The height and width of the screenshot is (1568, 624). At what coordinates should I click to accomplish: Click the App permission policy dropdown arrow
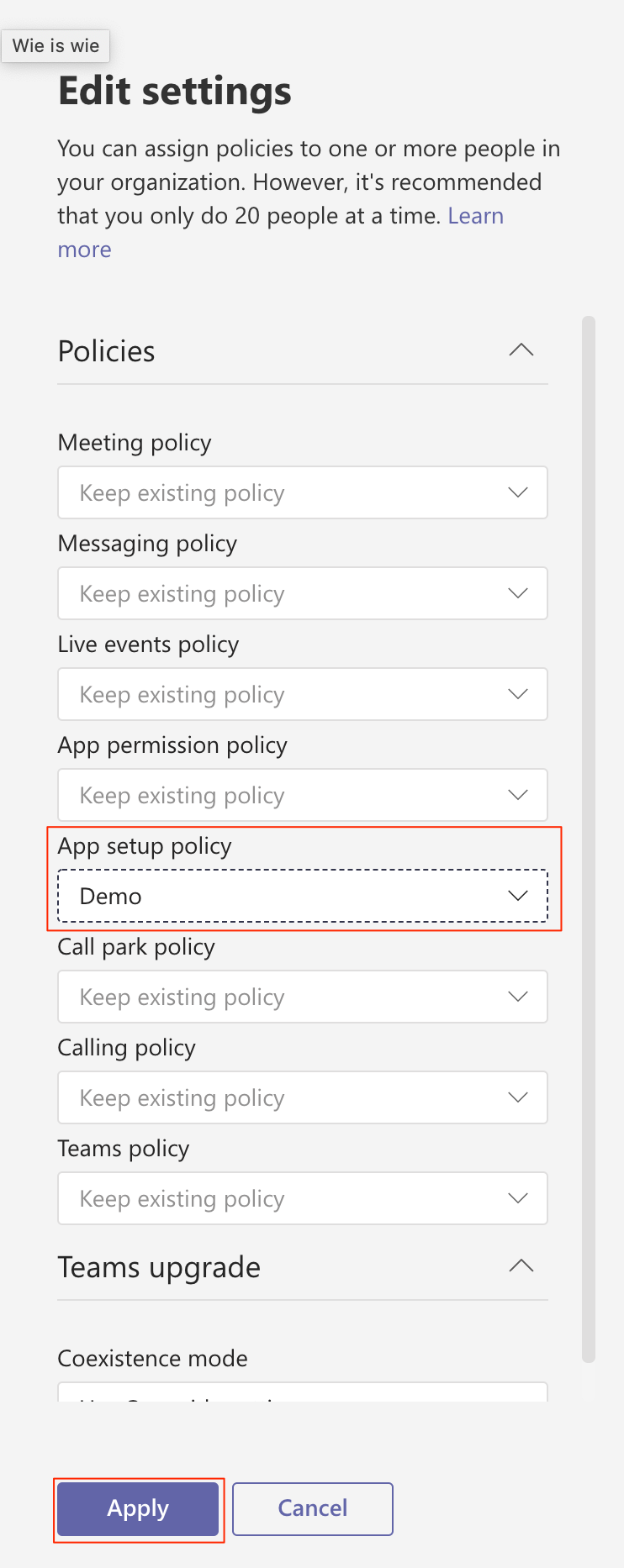point(519,795)
